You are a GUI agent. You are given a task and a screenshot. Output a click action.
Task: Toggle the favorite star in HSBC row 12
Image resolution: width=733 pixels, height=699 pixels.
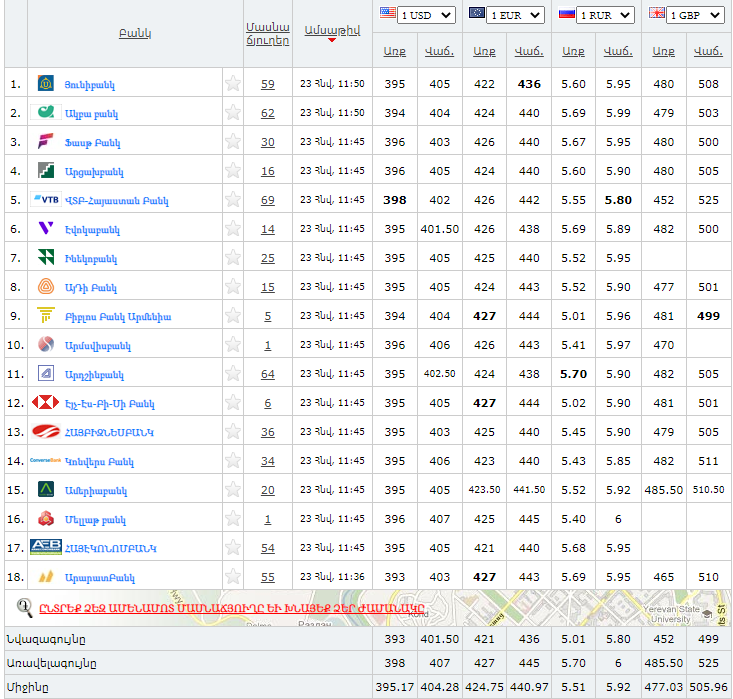pyautogui.click(x=233, y=403)
